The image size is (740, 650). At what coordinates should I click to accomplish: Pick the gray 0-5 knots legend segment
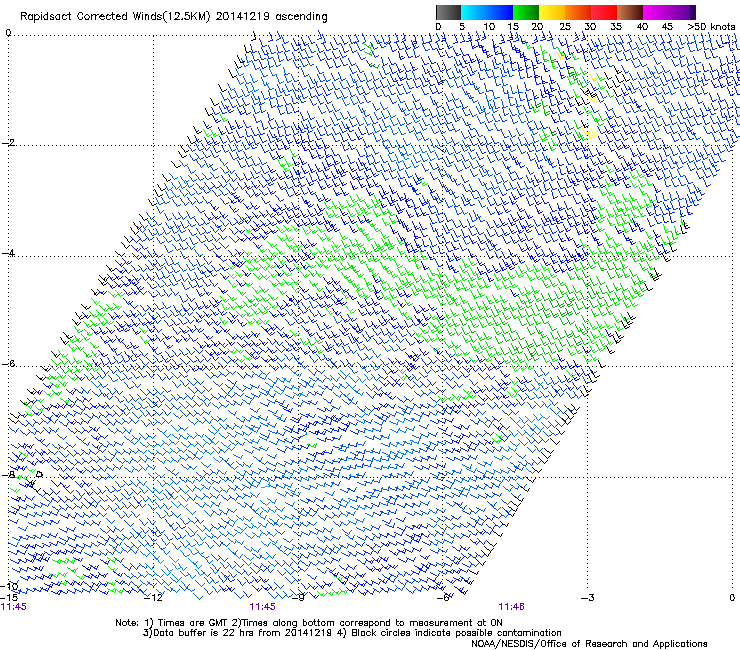448,12
